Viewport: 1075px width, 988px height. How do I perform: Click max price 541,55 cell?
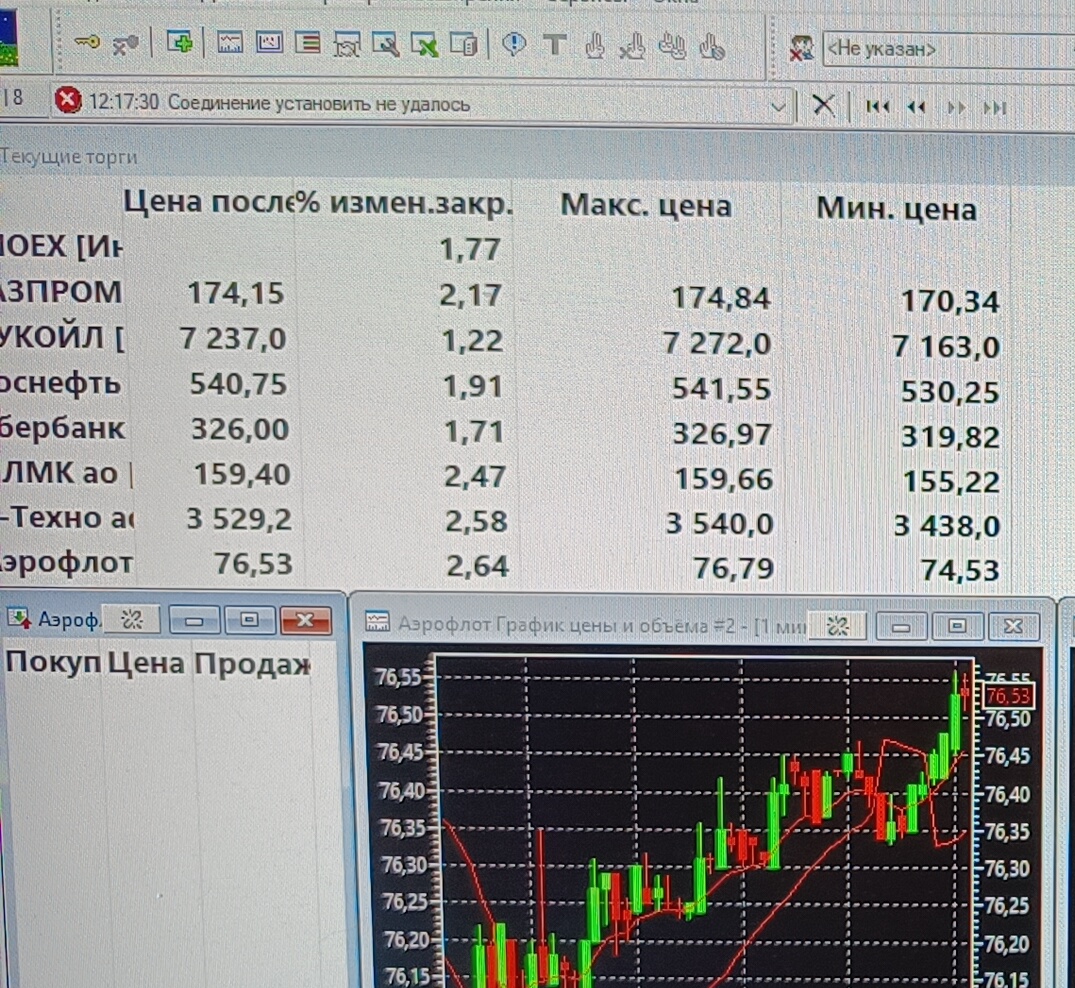pos(721,389)
